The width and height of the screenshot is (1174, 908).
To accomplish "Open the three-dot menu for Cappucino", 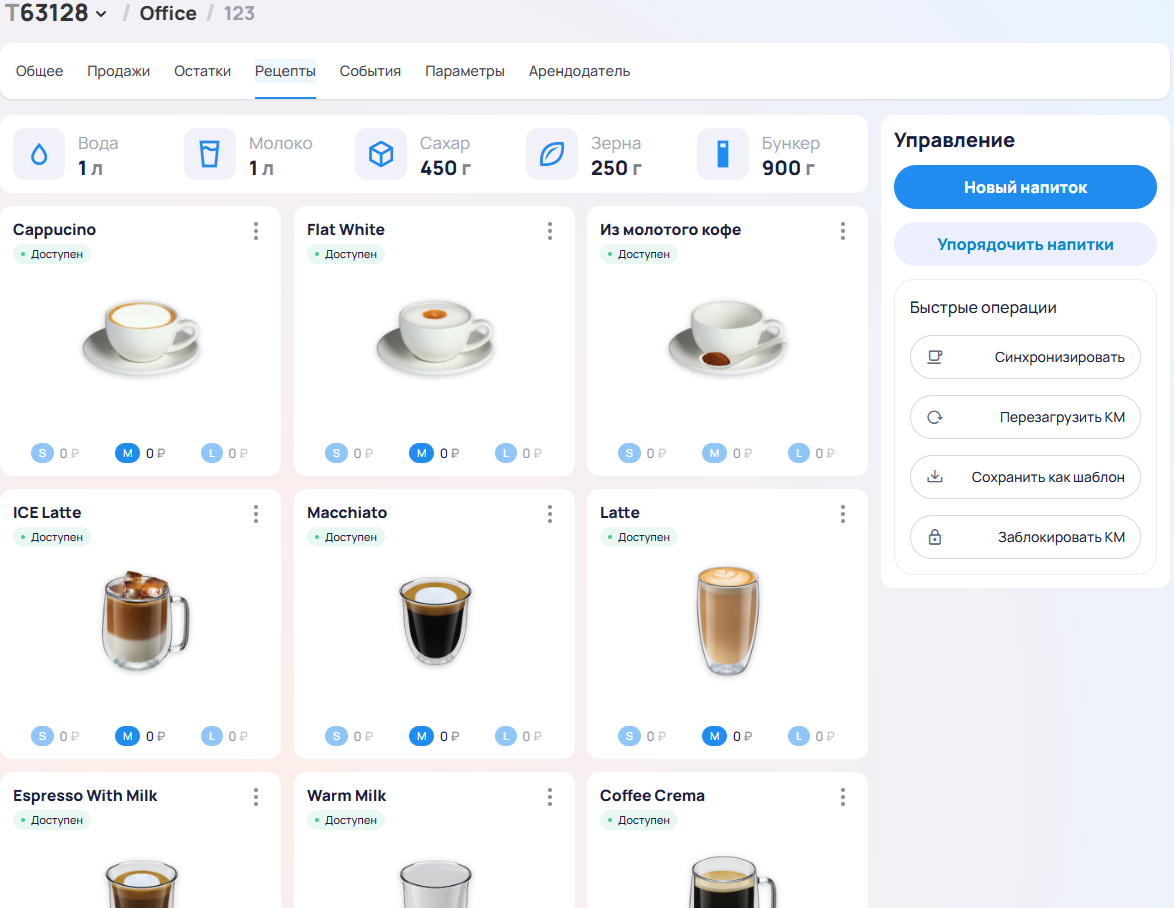I will coord(256,231).
